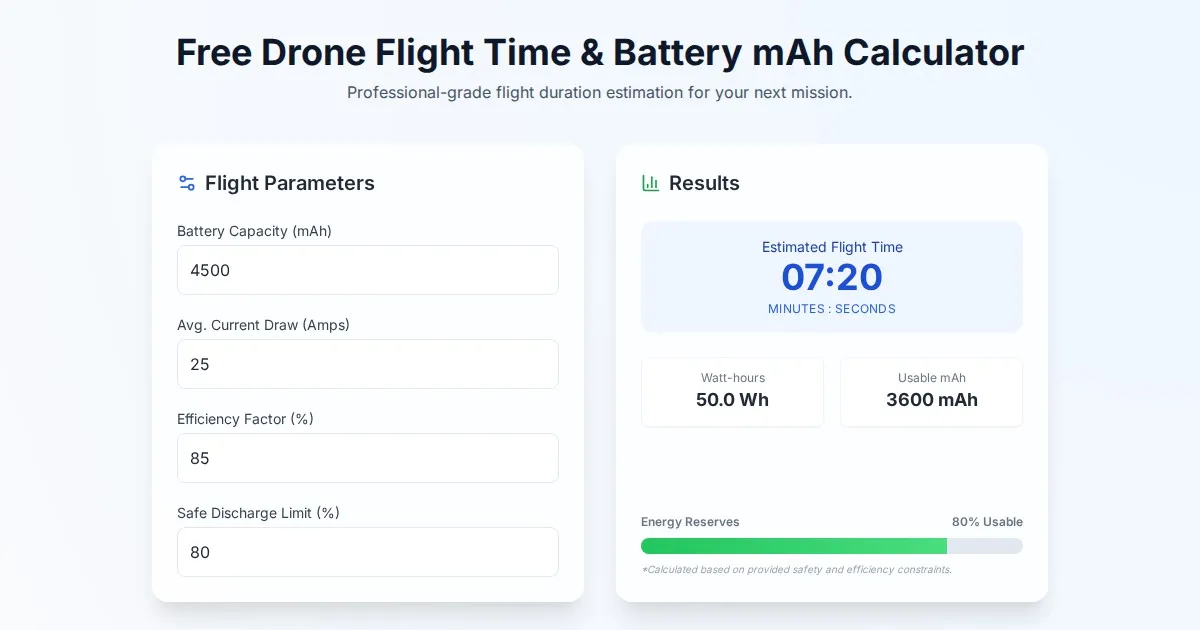Click the MINUTES : SECONDS caption
Viewport: 1200px width, 630px height.
(831, 309)
